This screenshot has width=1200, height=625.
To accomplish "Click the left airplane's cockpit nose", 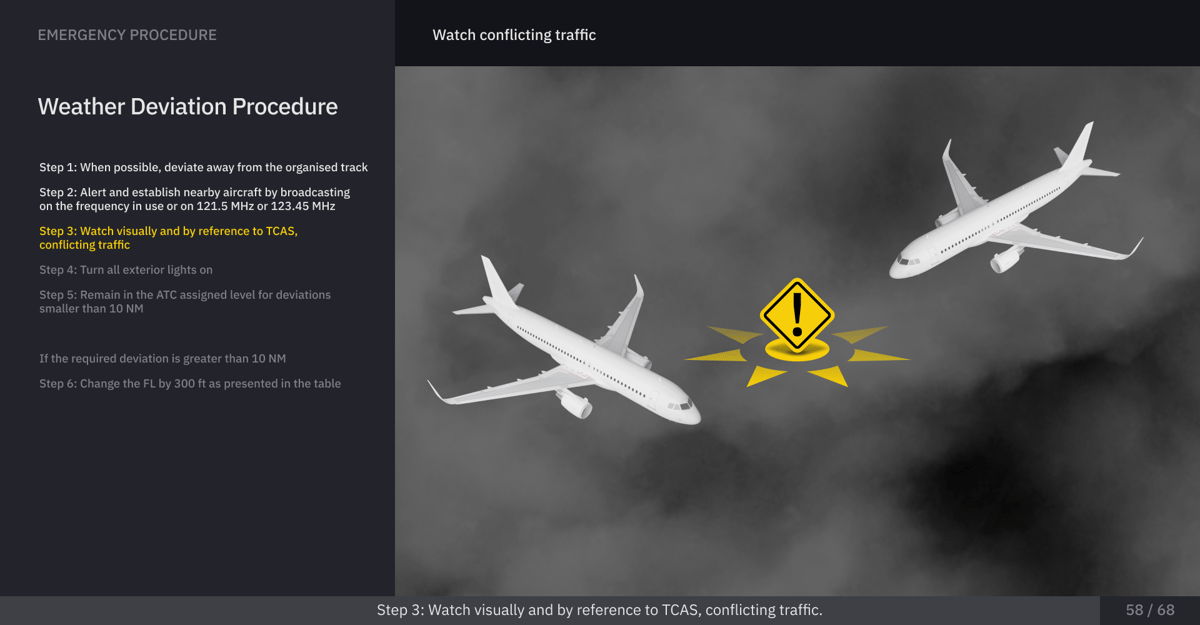I will coord(686,410).
